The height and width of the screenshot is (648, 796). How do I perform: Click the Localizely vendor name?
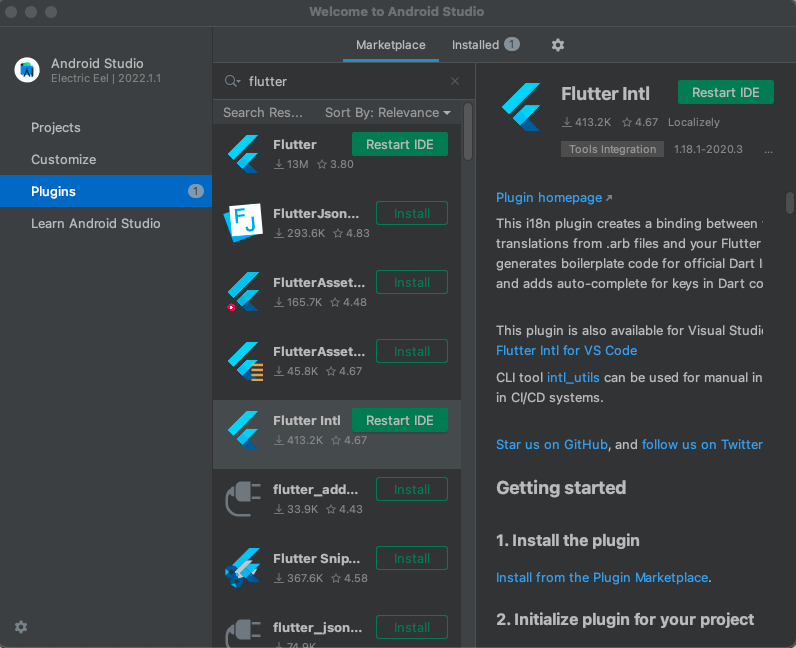[693, 122]
